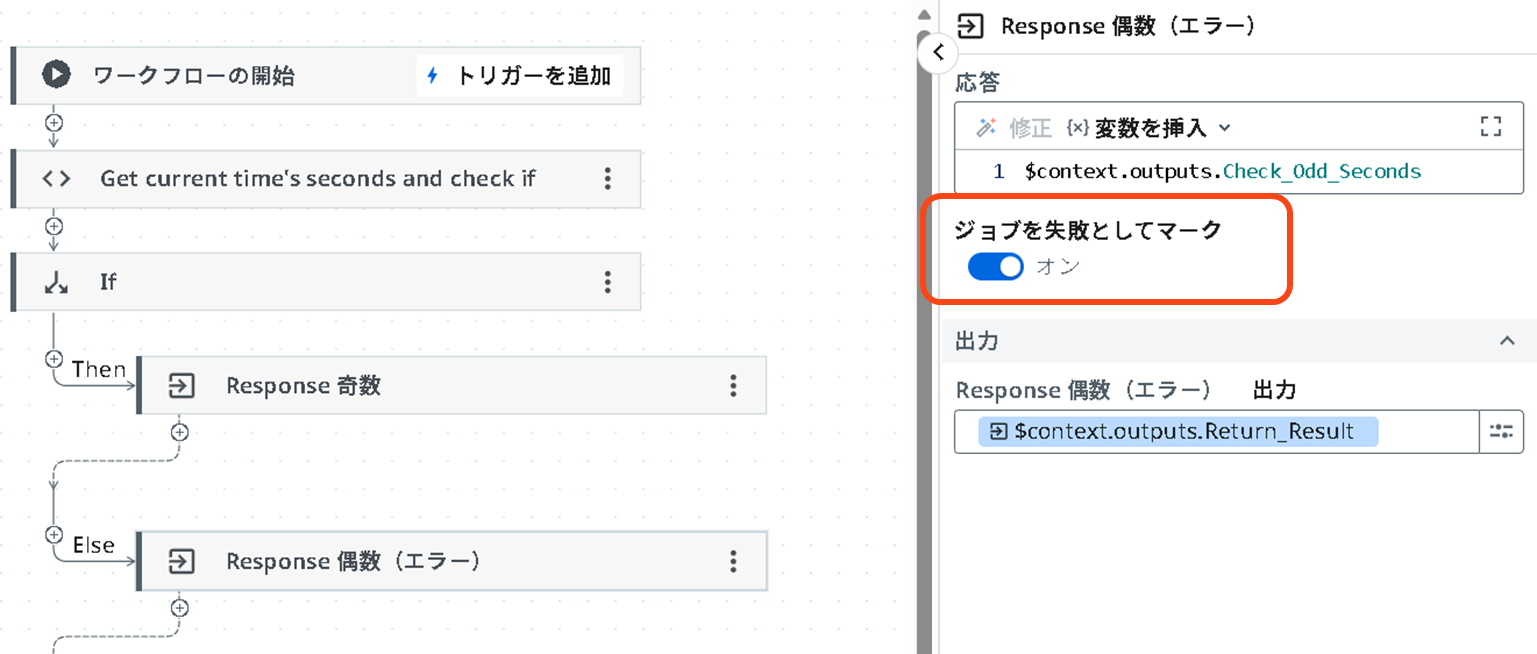Image resolution: width=1537 pixels, height=654 pixels.
Task: Click in the $context.outputs.Check_Odd_Seconds code line
Action: coord(1222,171)
